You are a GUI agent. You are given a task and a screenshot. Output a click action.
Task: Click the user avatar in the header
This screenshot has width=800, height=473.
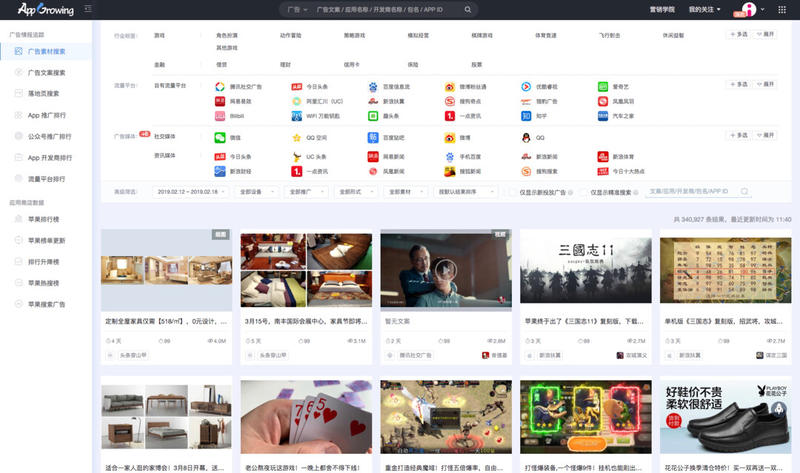(745, 9)
